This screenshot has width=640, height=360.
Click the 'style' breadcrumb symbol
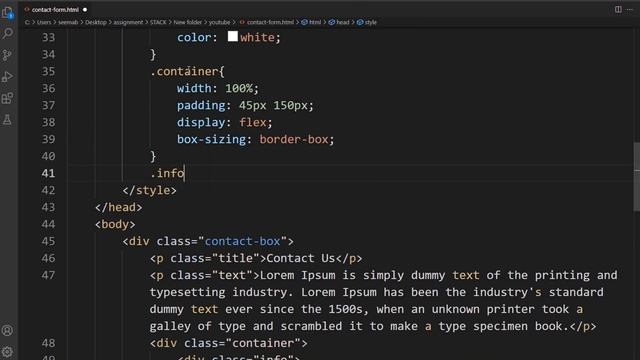pos(367,22)
